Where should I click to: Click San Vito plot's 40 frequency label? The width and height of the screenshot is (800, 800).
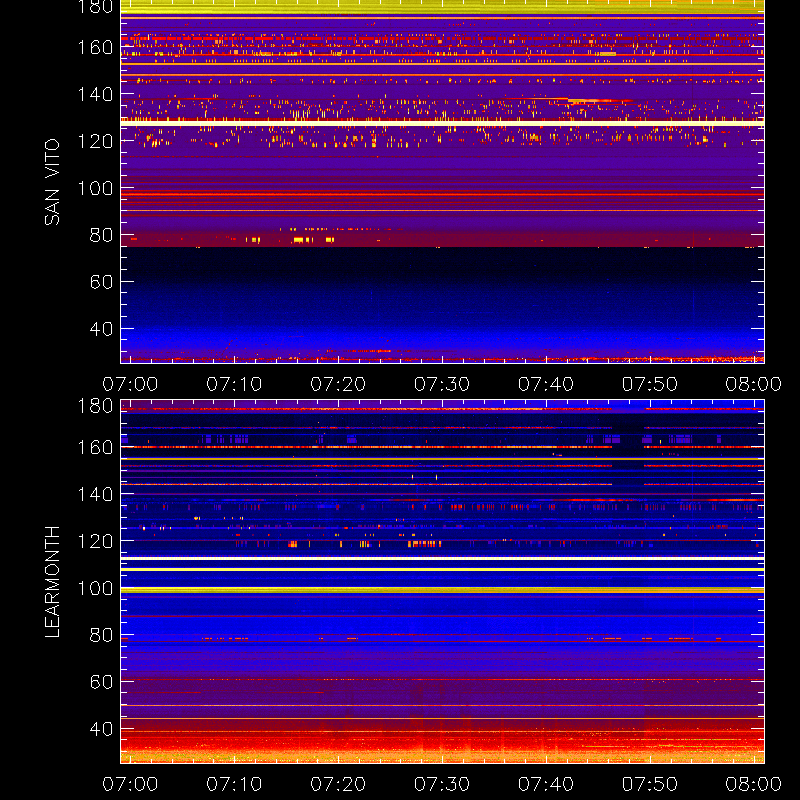tap(101, 329)
